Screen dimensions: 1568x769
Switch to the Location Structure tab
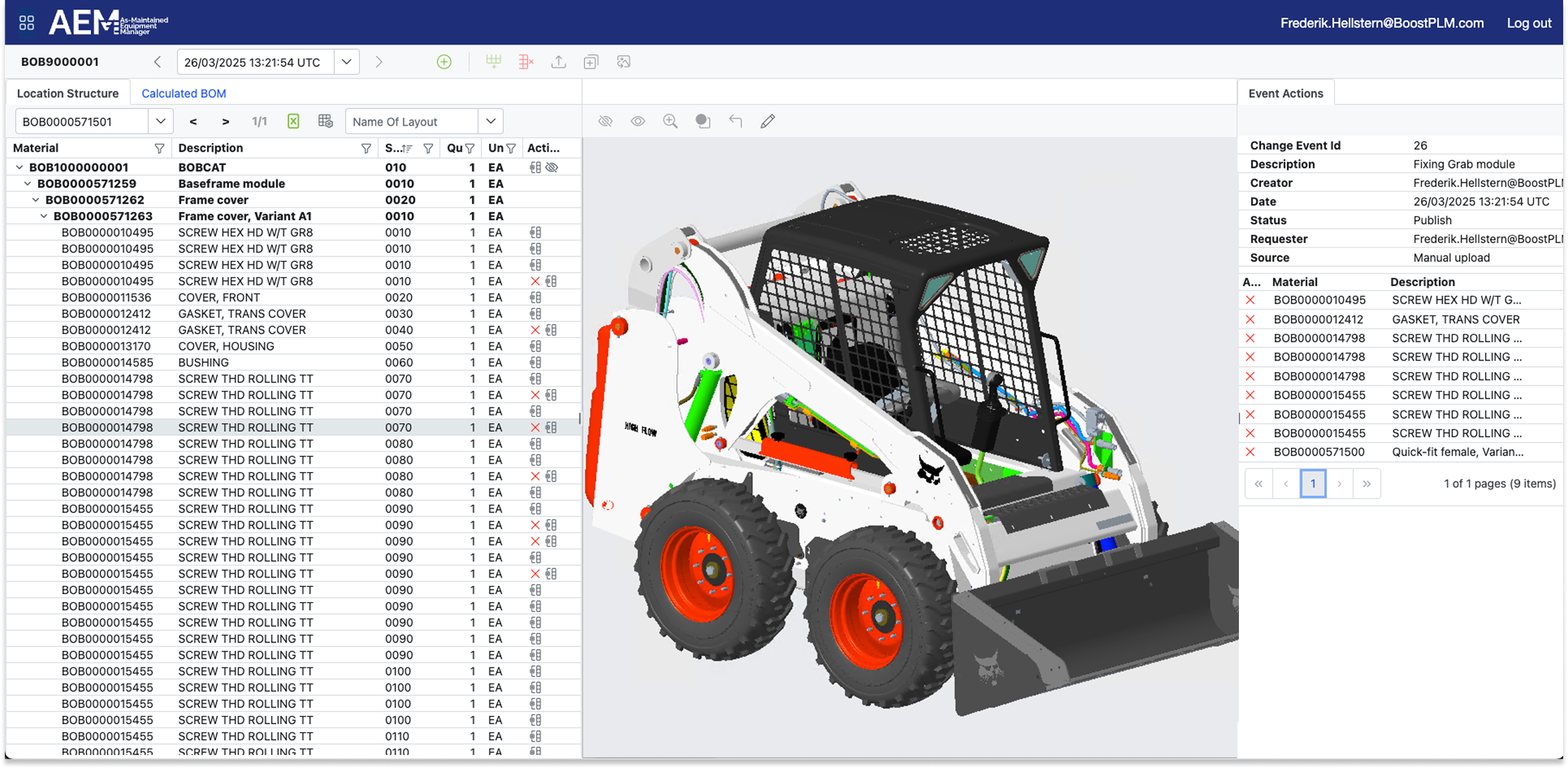tap(68, 94)
